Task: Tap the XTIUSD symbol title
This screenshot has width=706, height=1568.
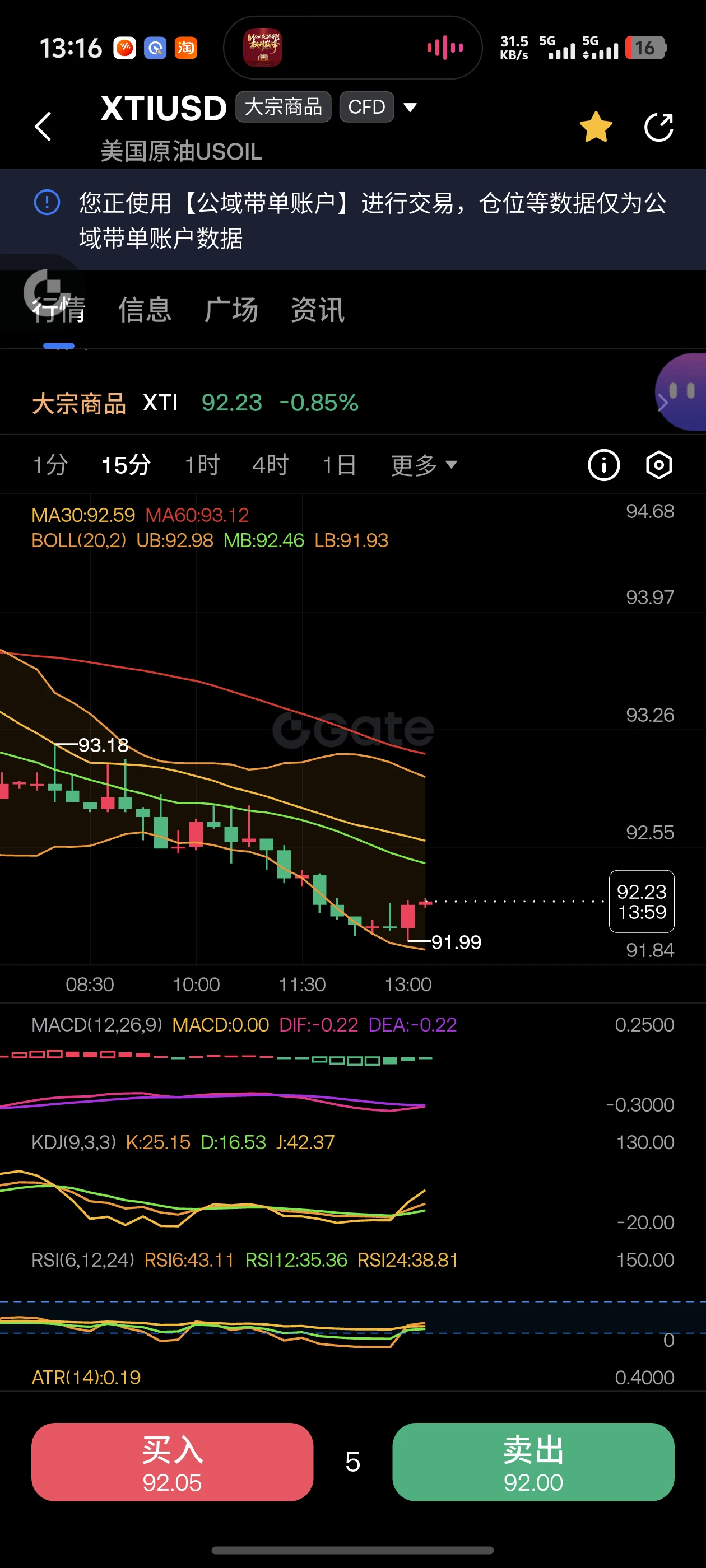Action: click(x=164, y=108)
